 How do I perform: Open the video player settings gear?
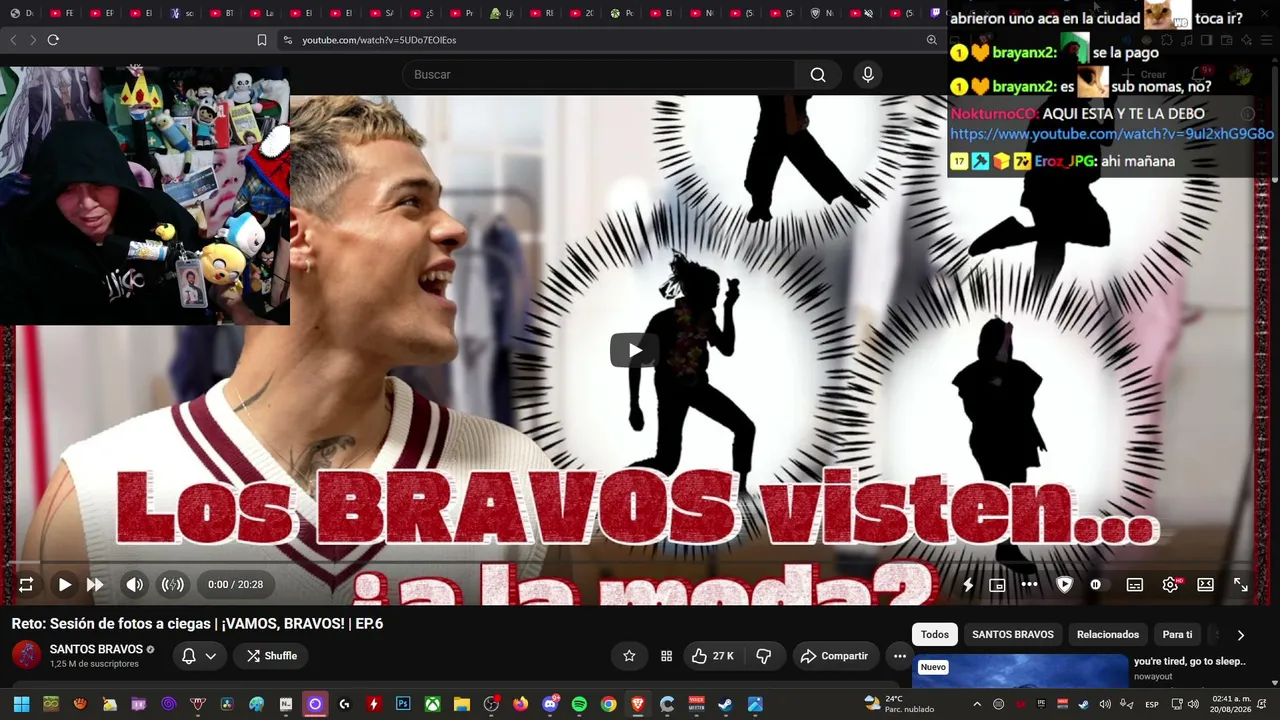(1170, 585)
